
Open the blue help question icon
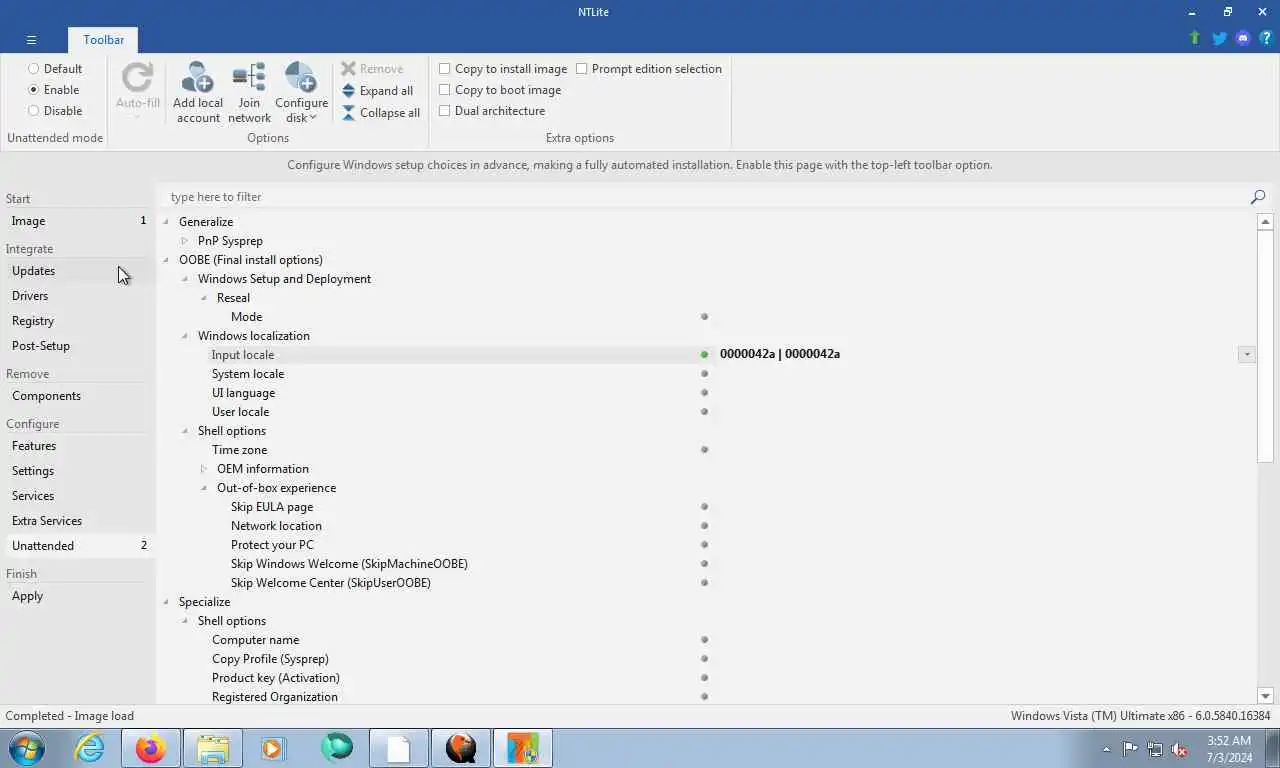1266,38
